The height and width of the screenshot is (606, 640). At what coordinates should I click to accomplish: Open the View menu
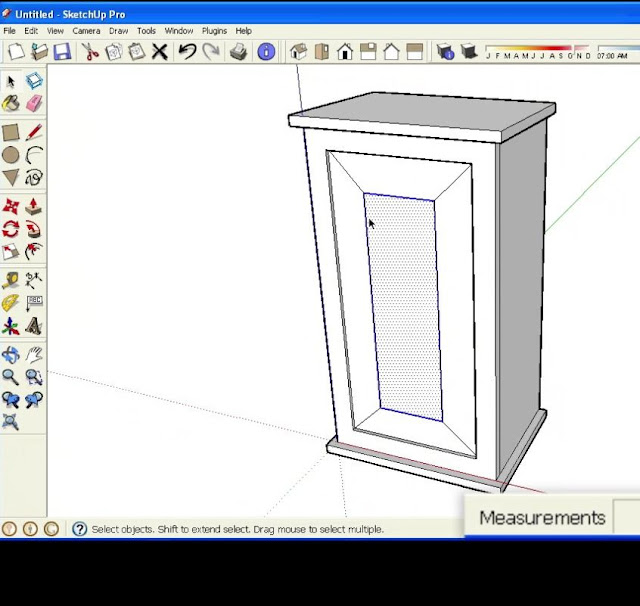(x=55, y=31)
